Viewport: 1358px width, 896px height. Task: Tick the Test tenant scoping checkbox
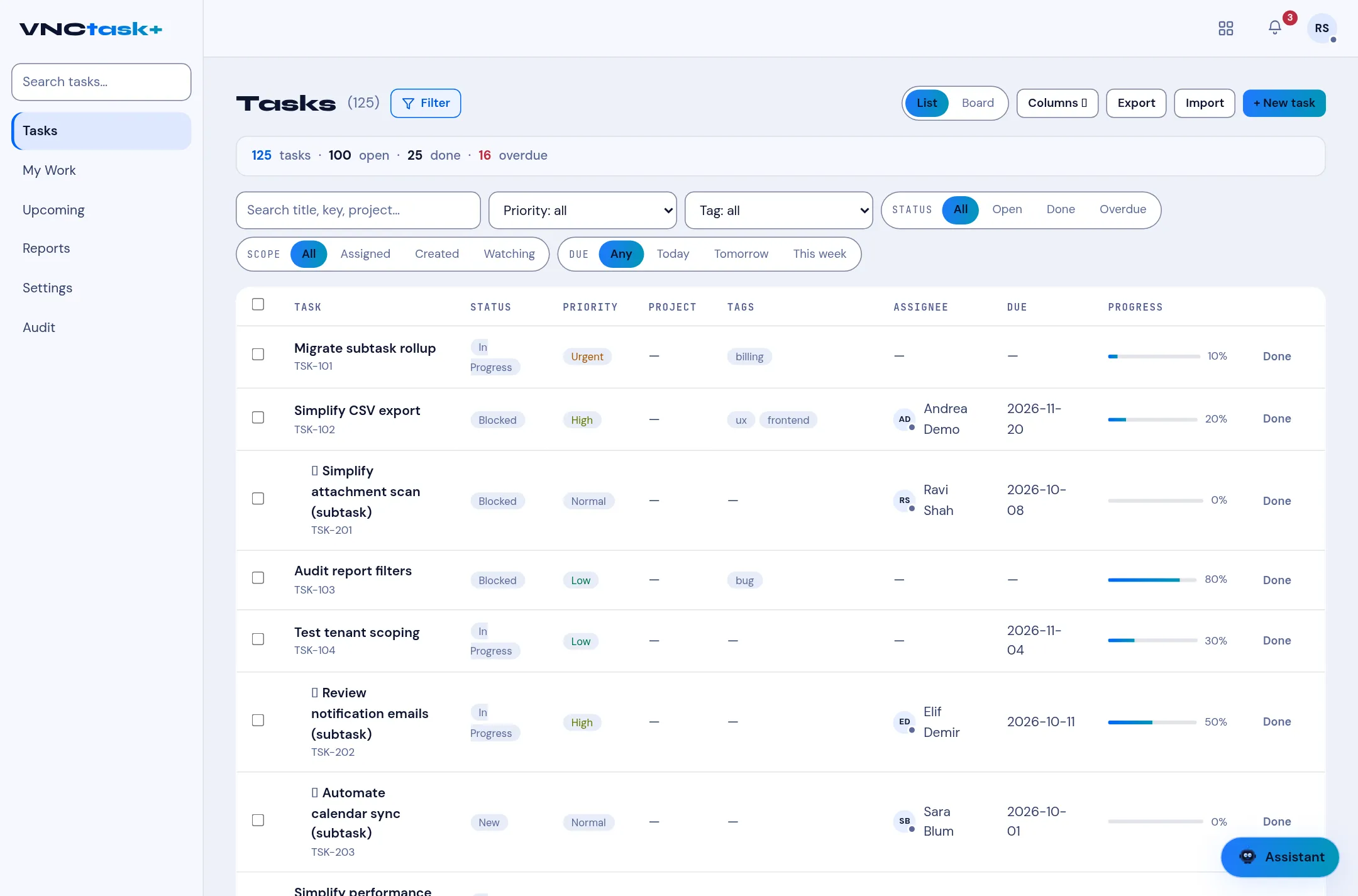[258, 639]
